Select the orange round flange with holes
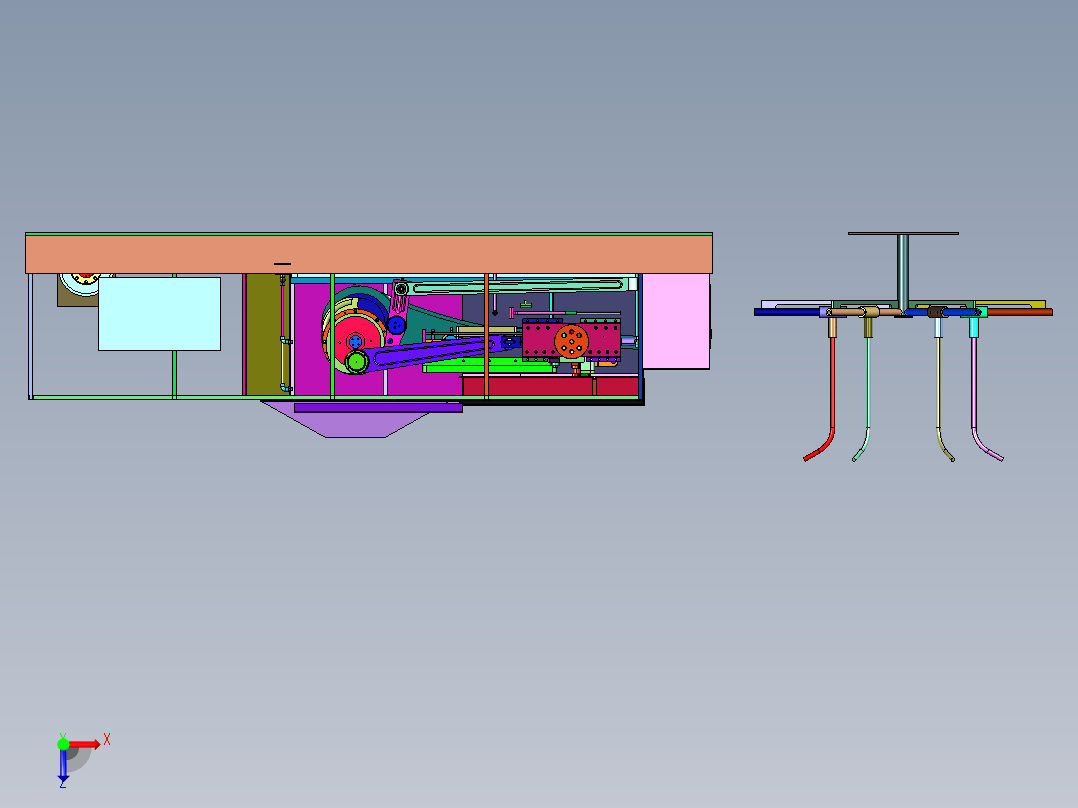Image resolution: width=1078 pixels, height=808 pixels. pos(571,340)
